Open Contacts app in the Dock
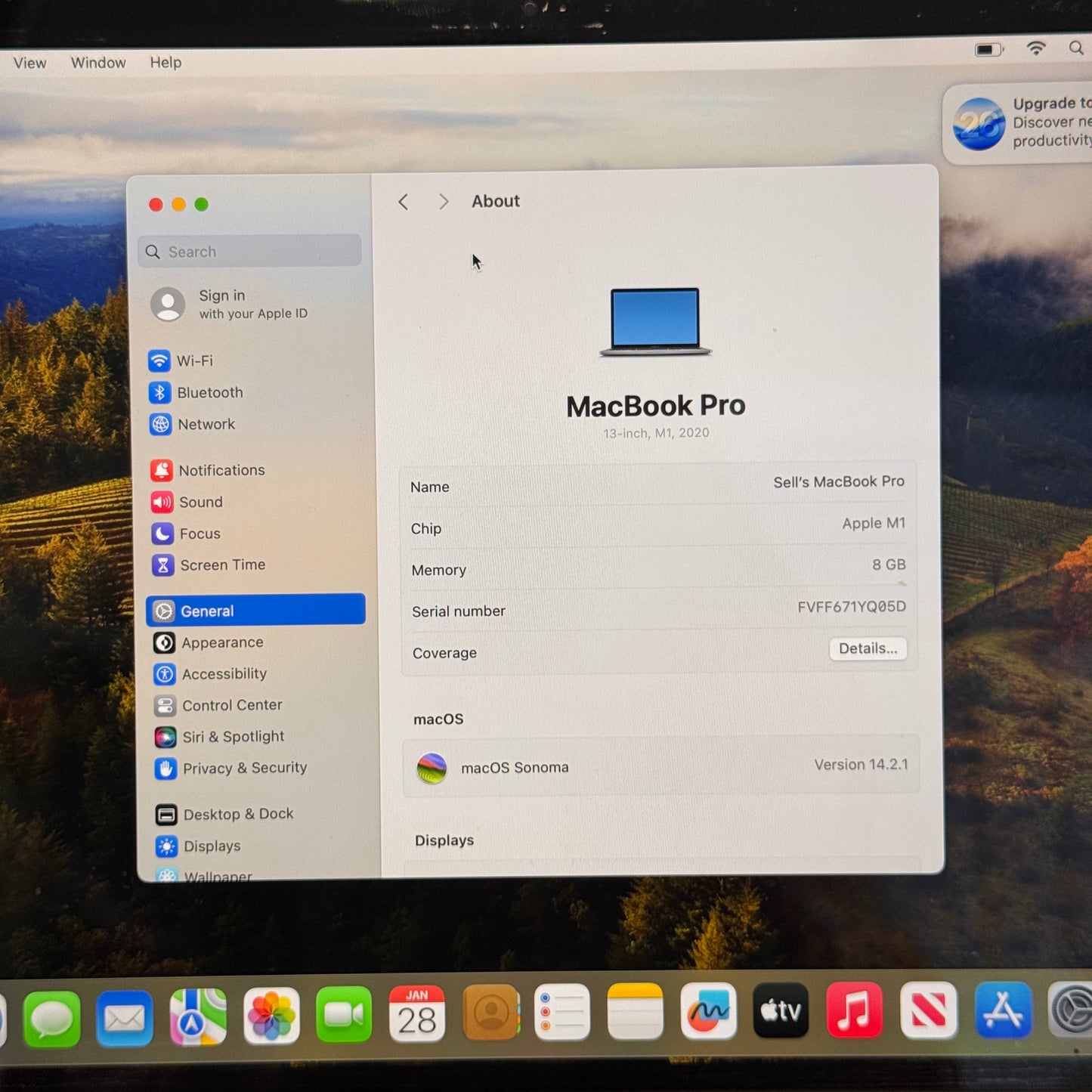 [490, 1013]
